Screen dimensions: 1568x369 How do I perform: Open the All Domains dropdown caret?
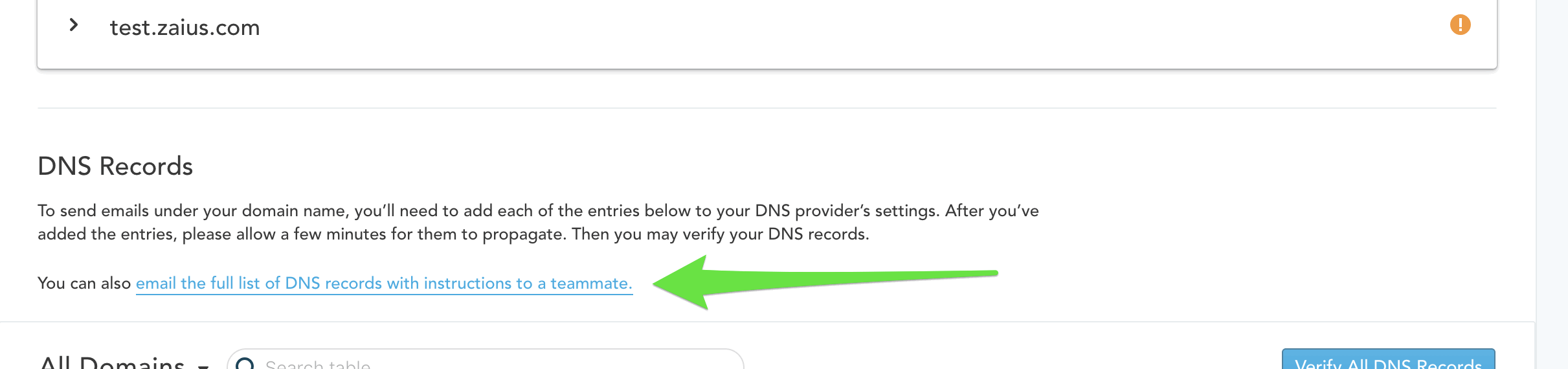[203, 366]
